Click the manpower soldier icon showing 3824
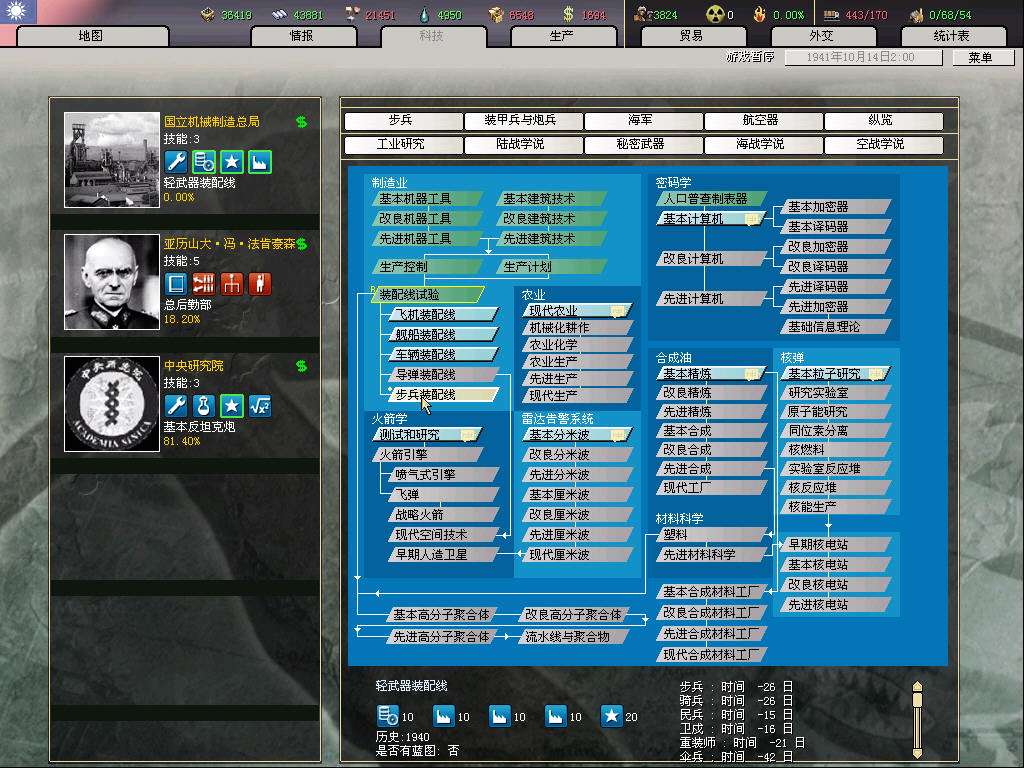The height and width of the screenshot is (768, 1024). [642, 14]
